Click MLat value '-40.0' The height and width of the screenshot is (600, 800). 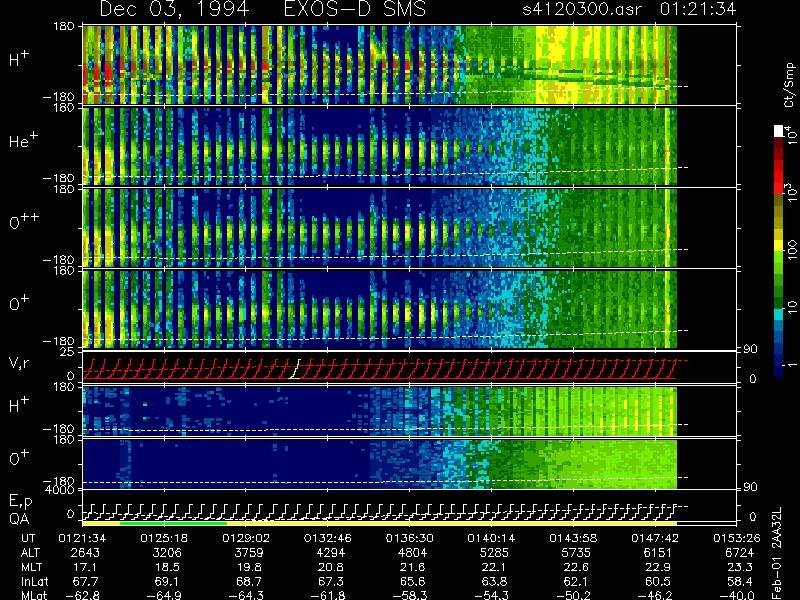tap(736, 595)
